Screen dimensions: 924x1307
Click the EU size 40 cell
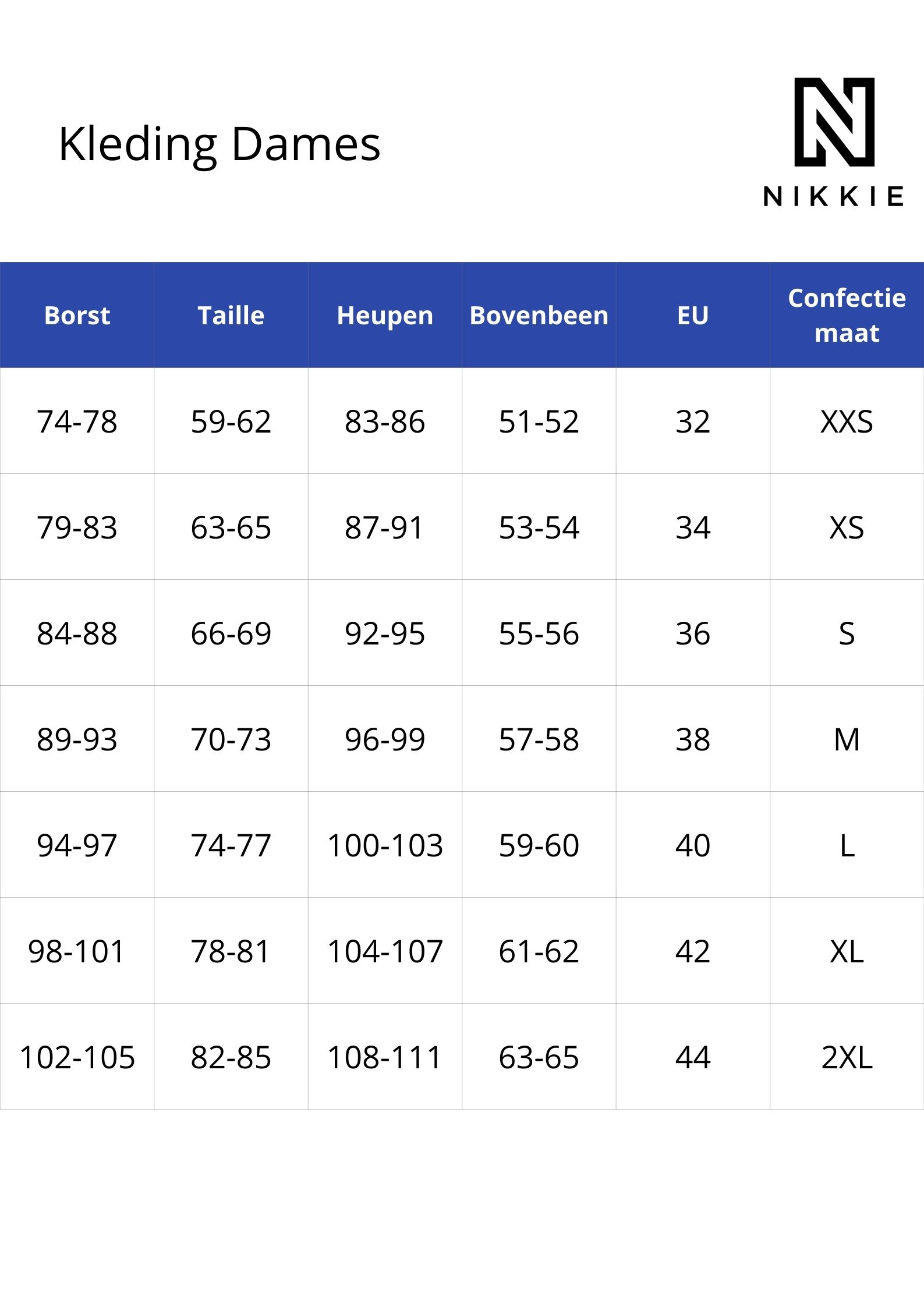point(693,845)
